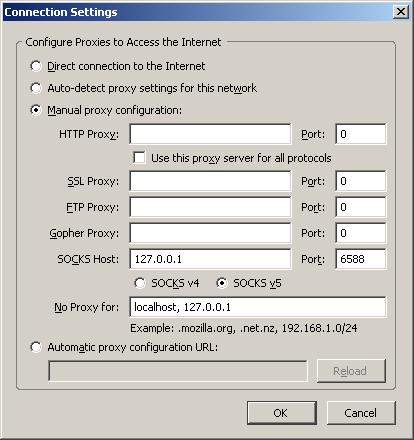Image resolution: width=414 pixels, height=440 pixels.
Task: Click the SOCKS port field showing 6588
Action: (361, 259)
